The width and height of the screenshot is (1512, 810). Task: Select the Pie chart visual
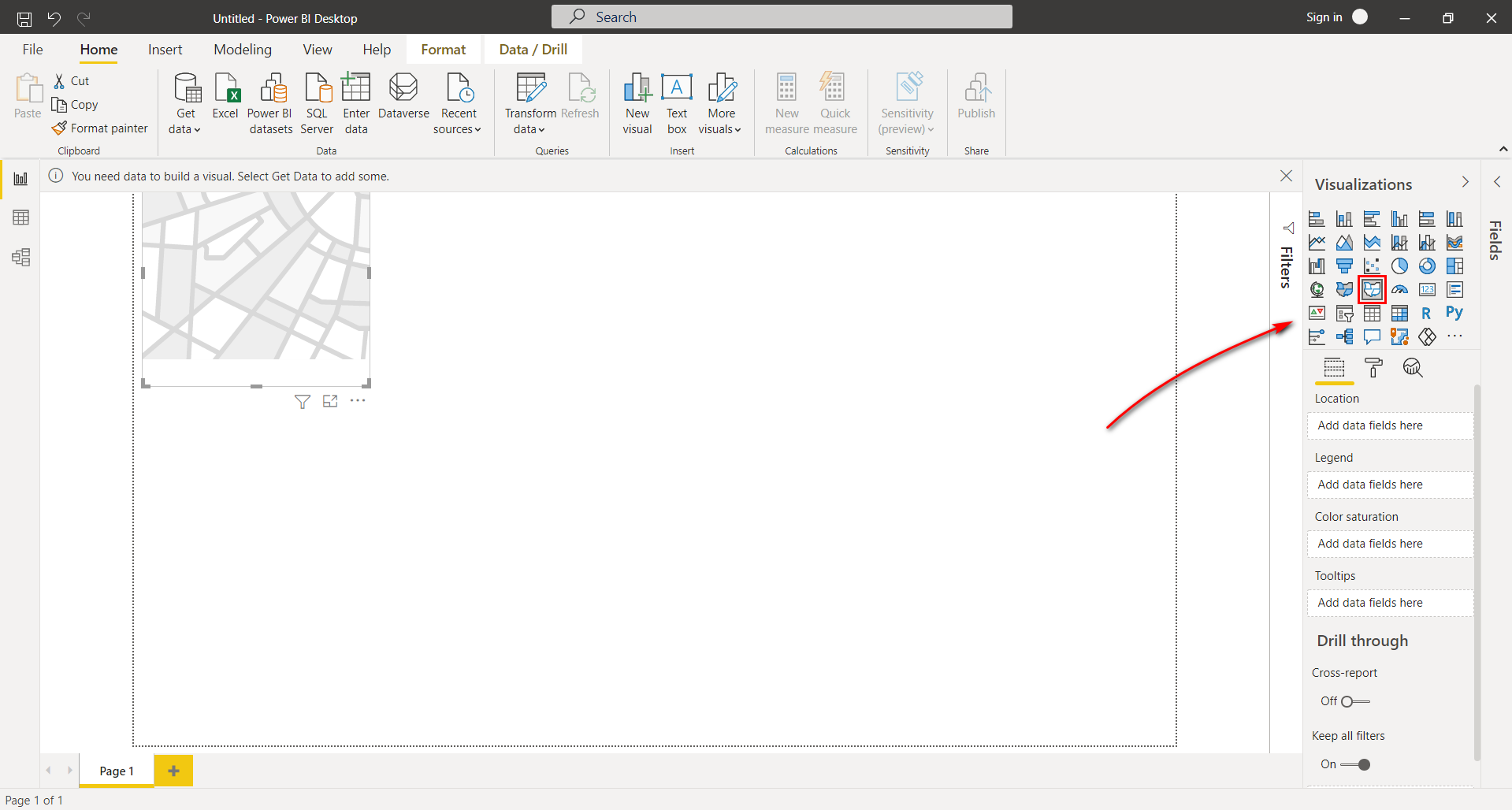pos(1400,266)
